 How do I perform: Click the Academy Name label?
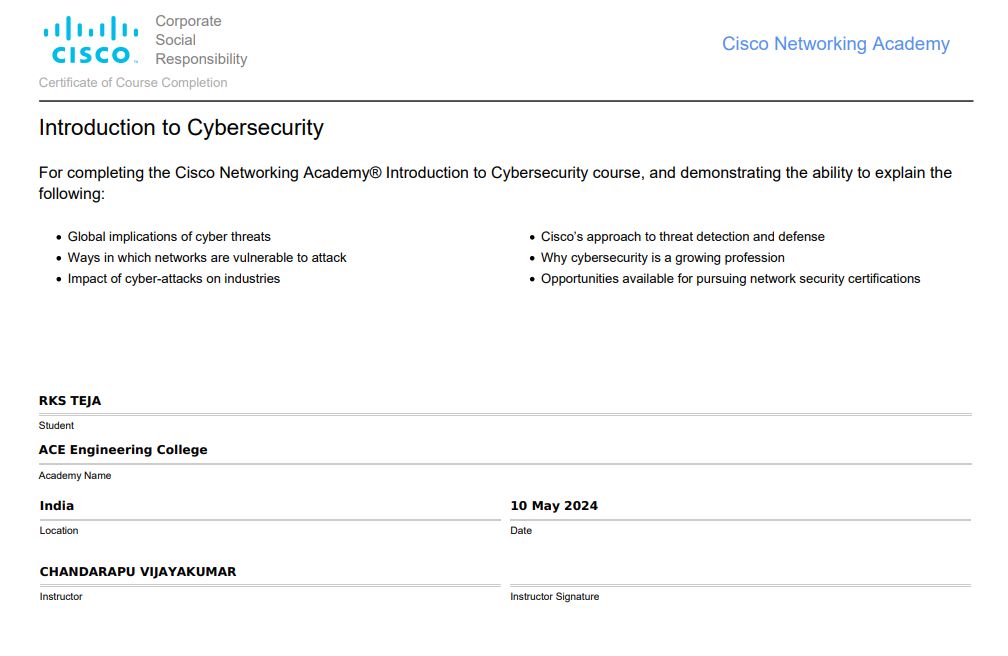(75, 476)
